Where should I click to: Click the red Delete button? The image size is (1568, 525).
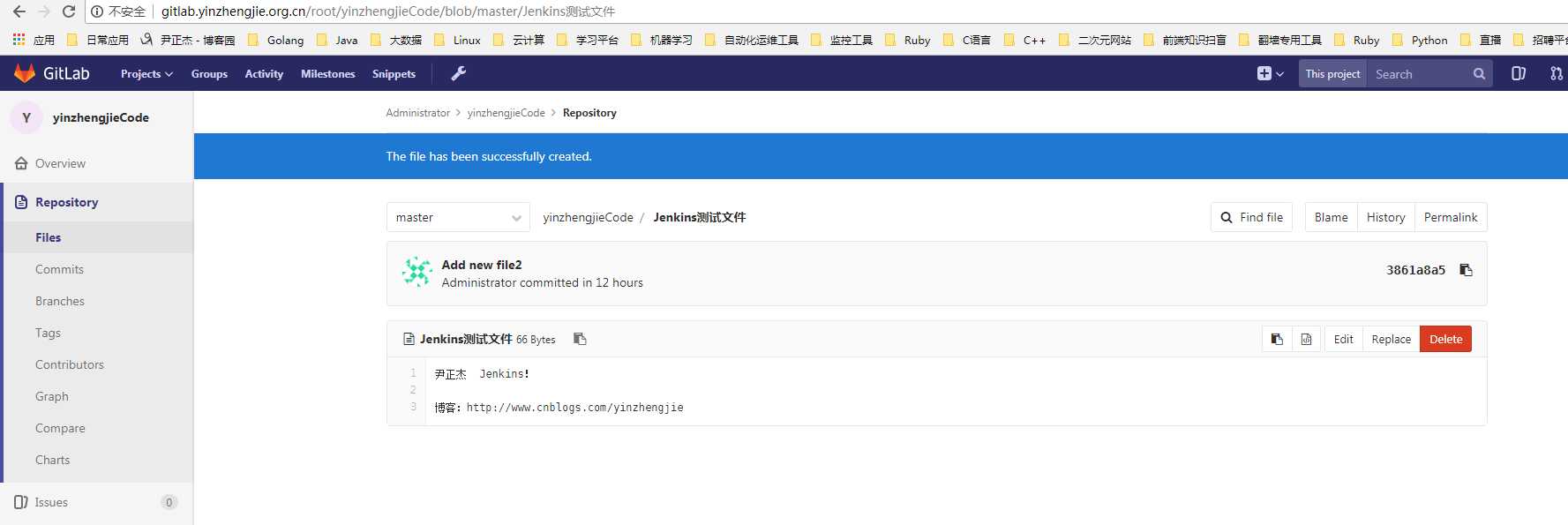pos(1445,339)
